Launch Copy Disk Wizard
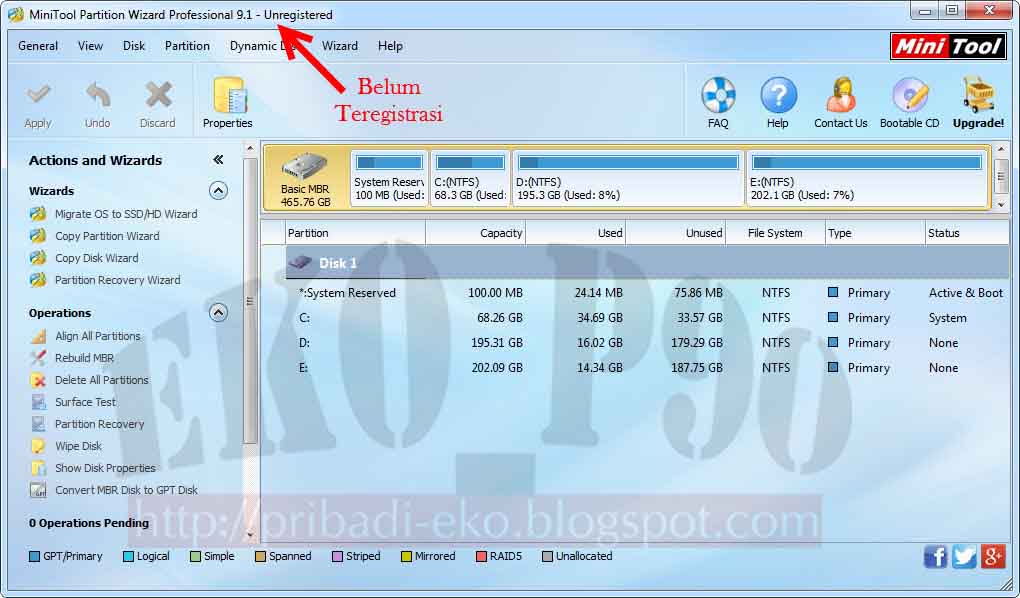1020x598 pixels. [x=96, y=258]
